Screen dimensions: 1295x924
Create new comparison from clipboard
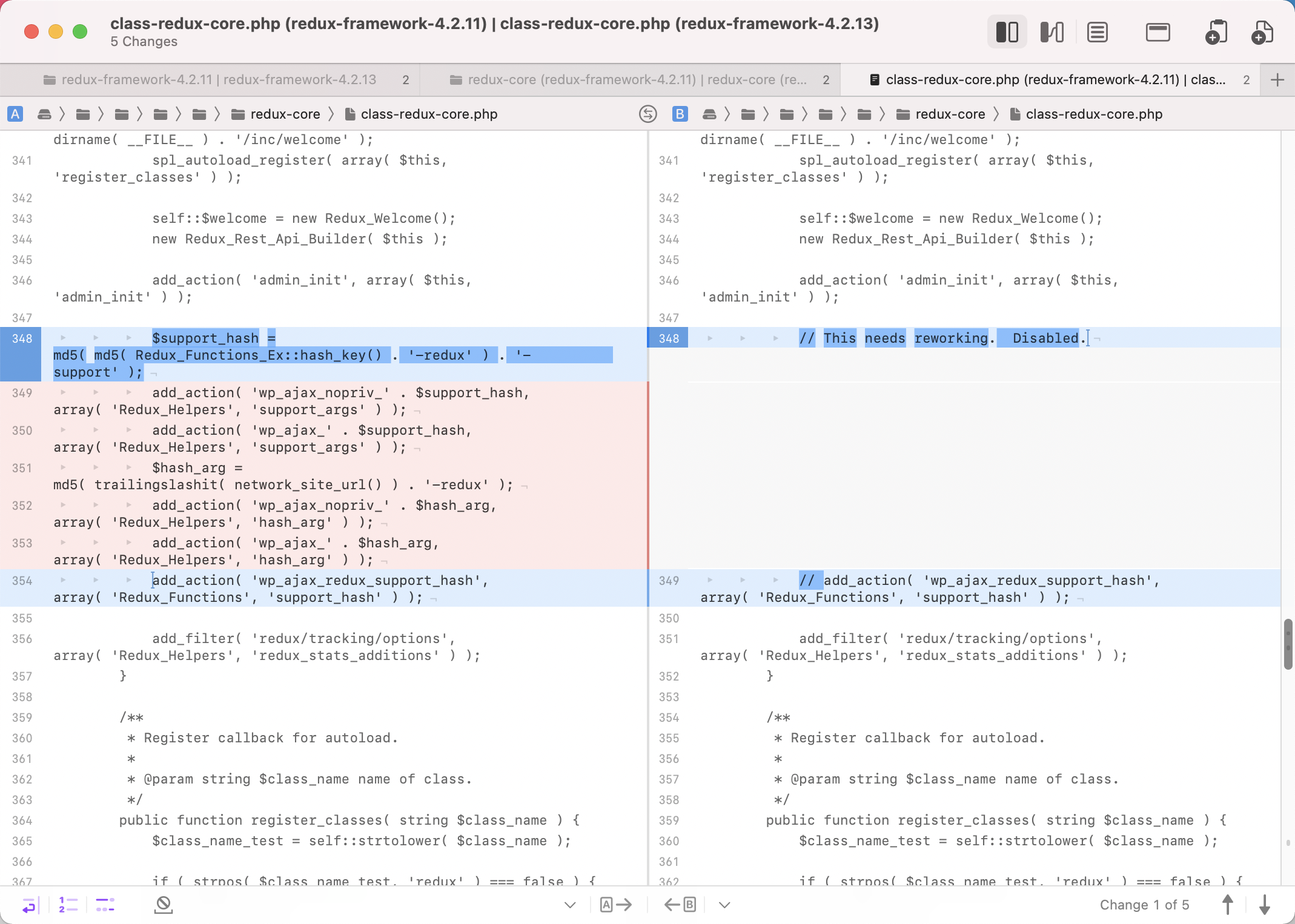(1216, 32)
